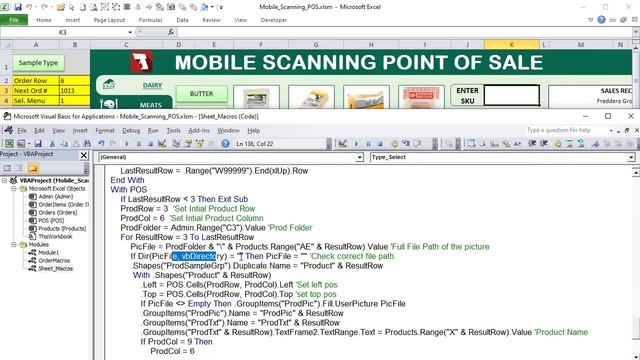Select OrderMacros module in project tree

point(54,260)
